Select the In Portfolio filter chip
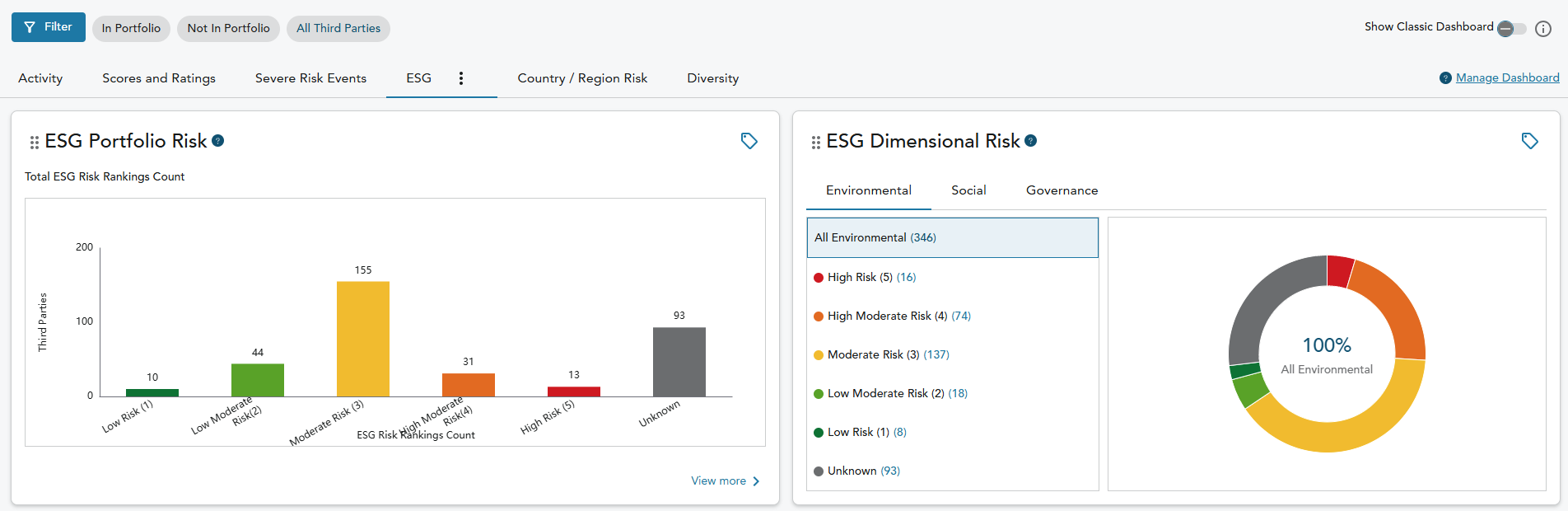 point(131,29)
